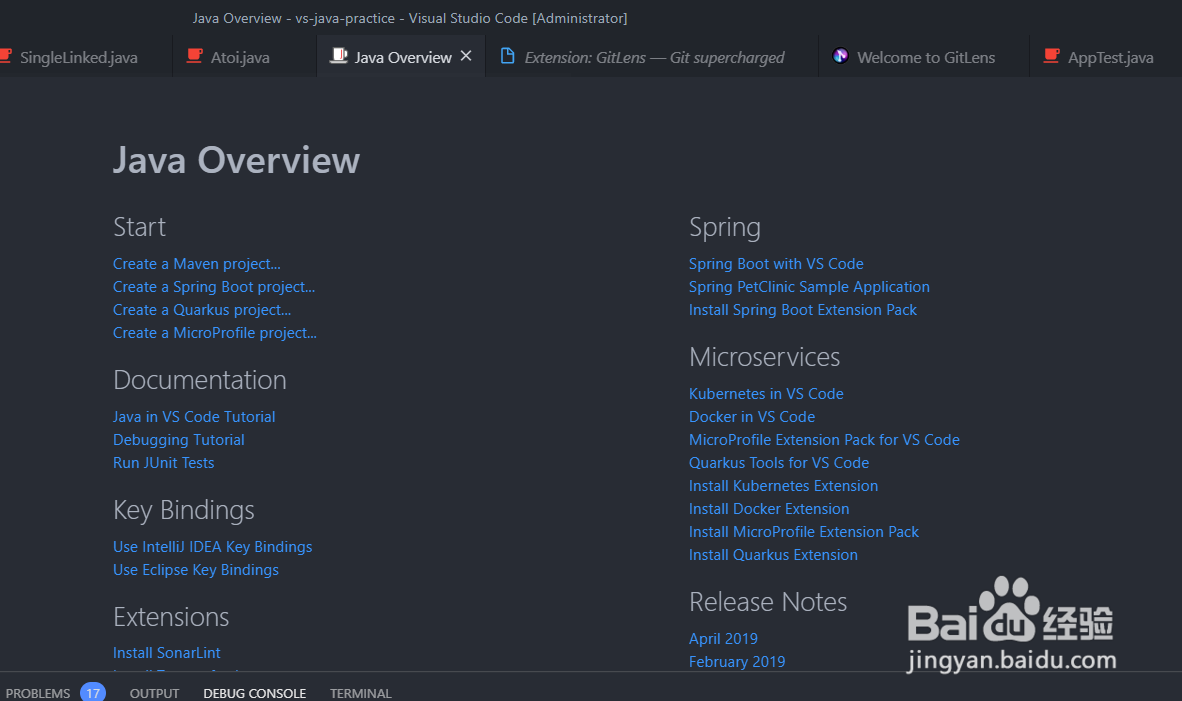The height and width of the screenshot is (701, 1182).
Task: Open February 2019 release notes
Action: click(x=737, y=662)
